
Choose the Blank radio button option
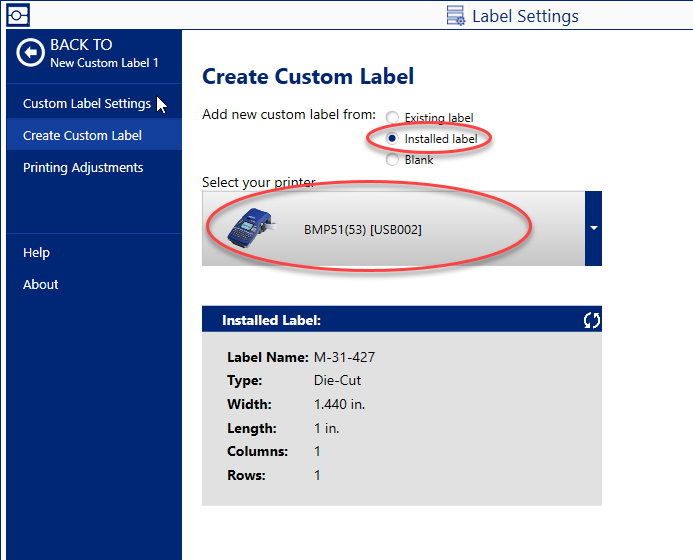tap(393, 160)
